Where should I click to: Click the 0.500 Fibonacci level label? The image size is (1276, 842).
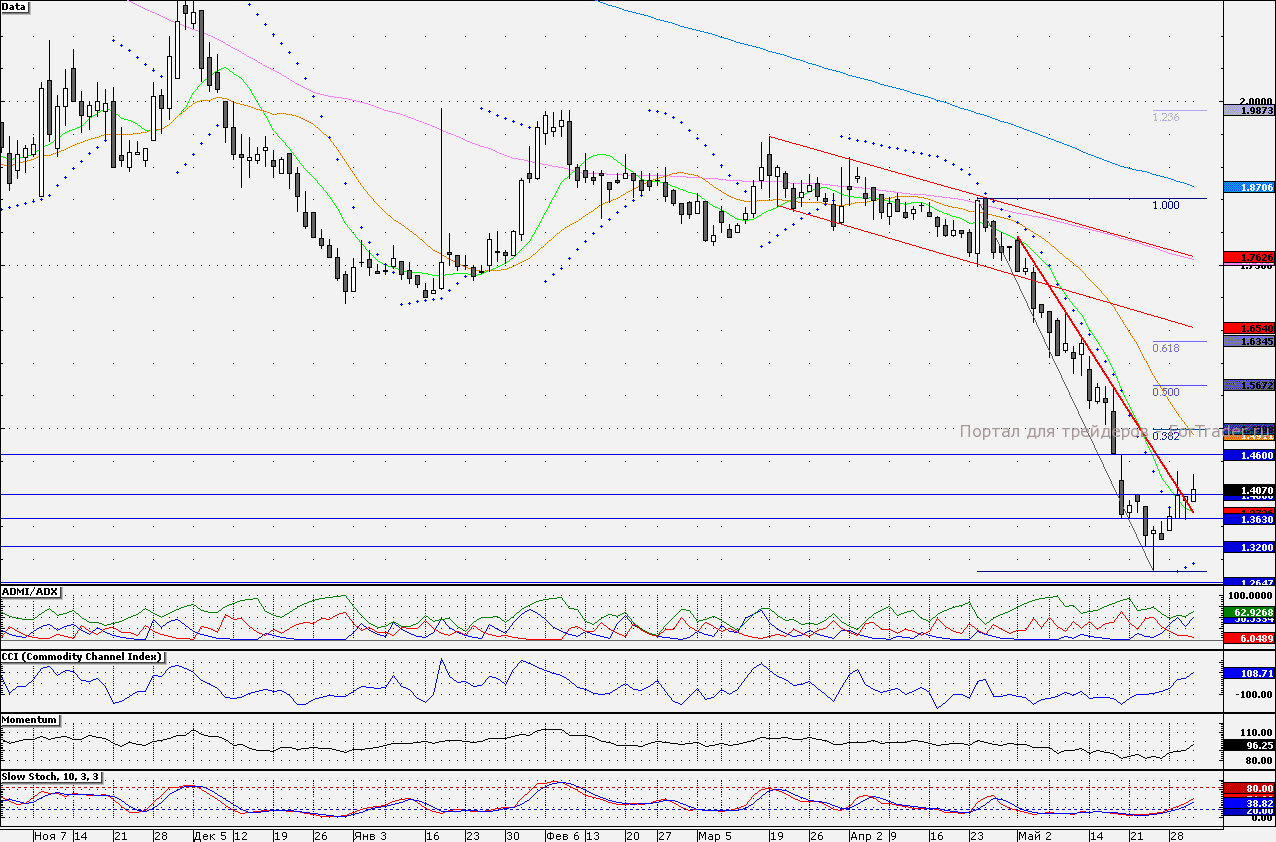click(x=1165, y=392)
